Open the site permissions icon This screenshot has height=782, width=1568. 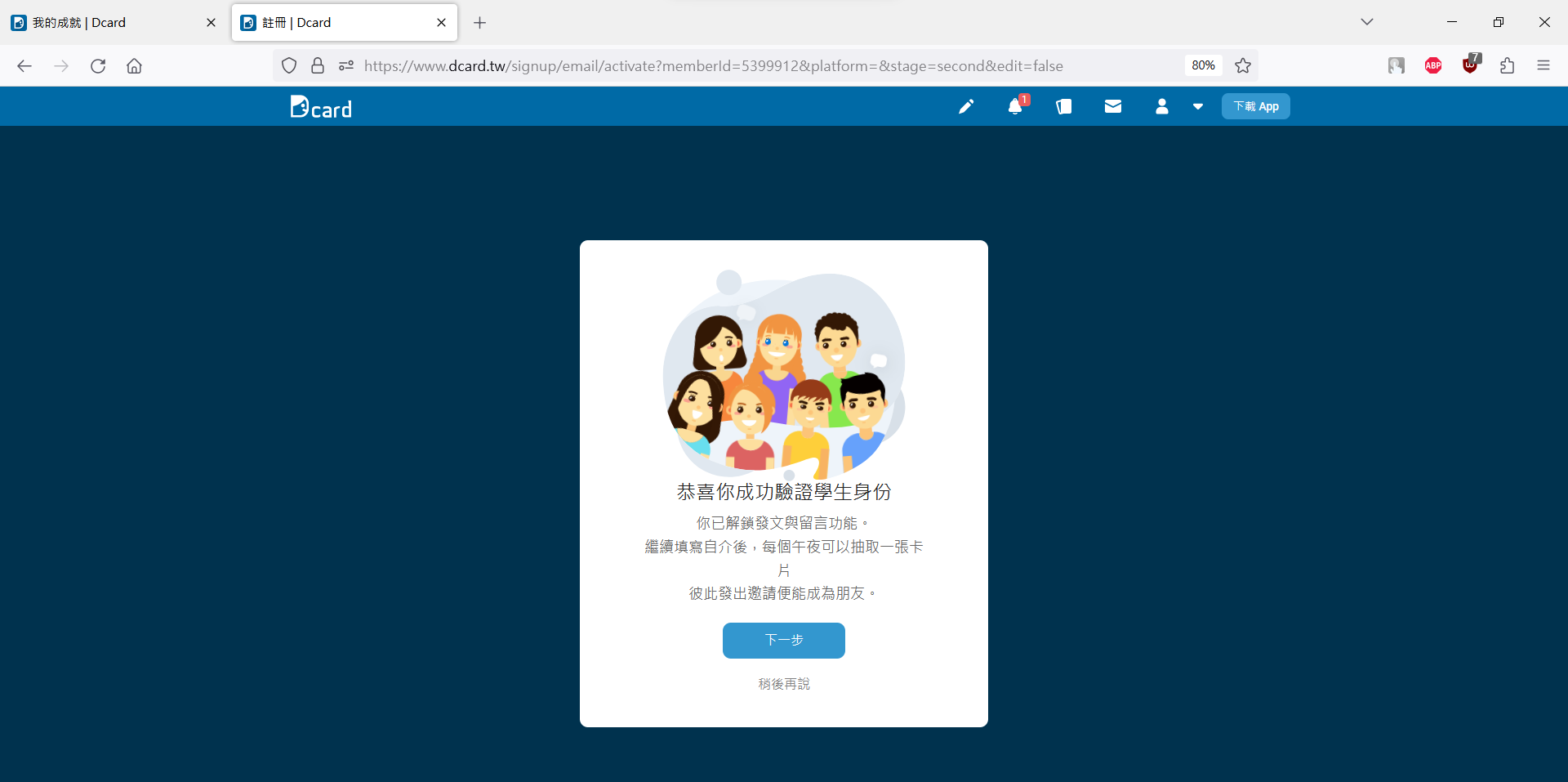(346, 65)
